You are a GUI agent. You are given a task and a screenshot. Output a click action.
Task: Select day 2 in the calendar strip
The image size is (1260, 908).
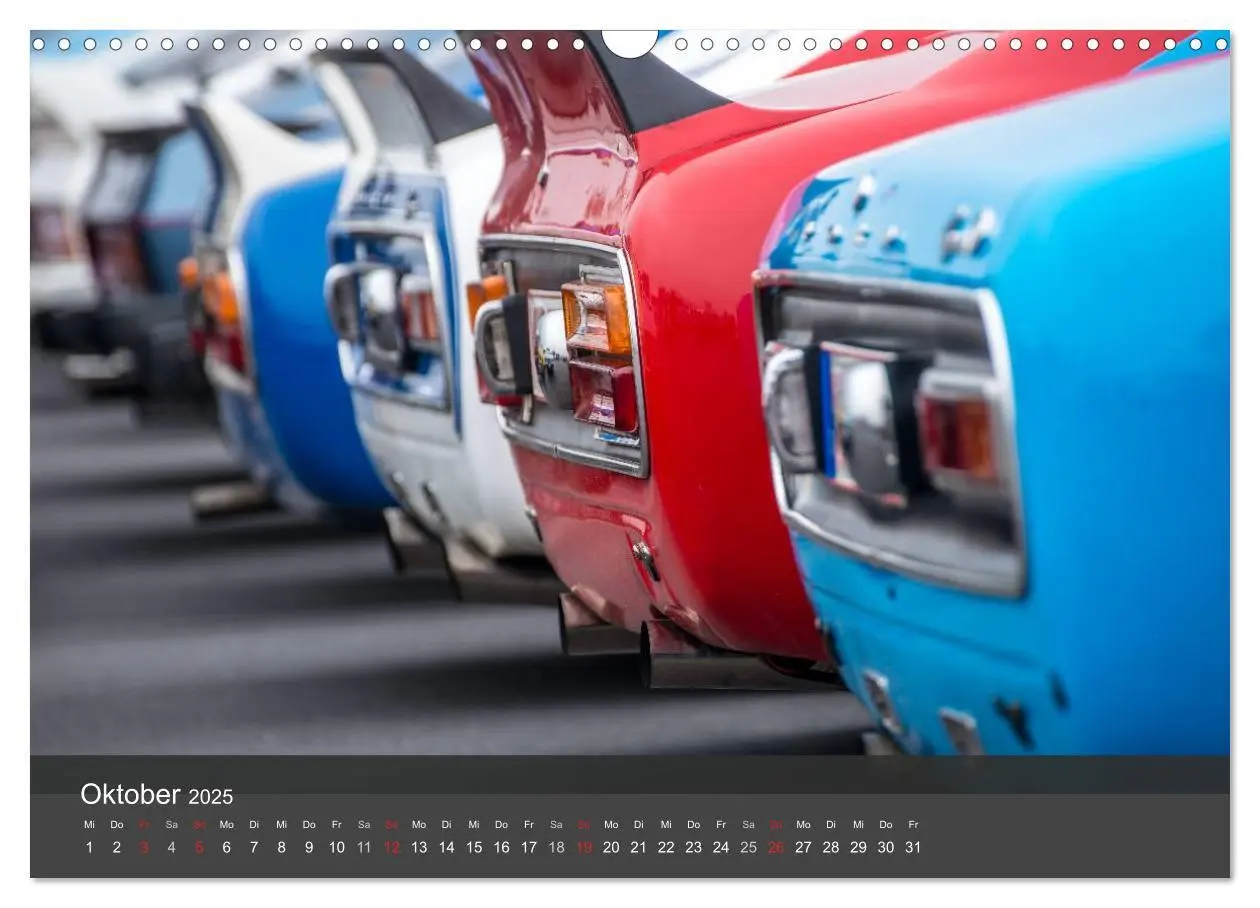click(x=116, y=847)
